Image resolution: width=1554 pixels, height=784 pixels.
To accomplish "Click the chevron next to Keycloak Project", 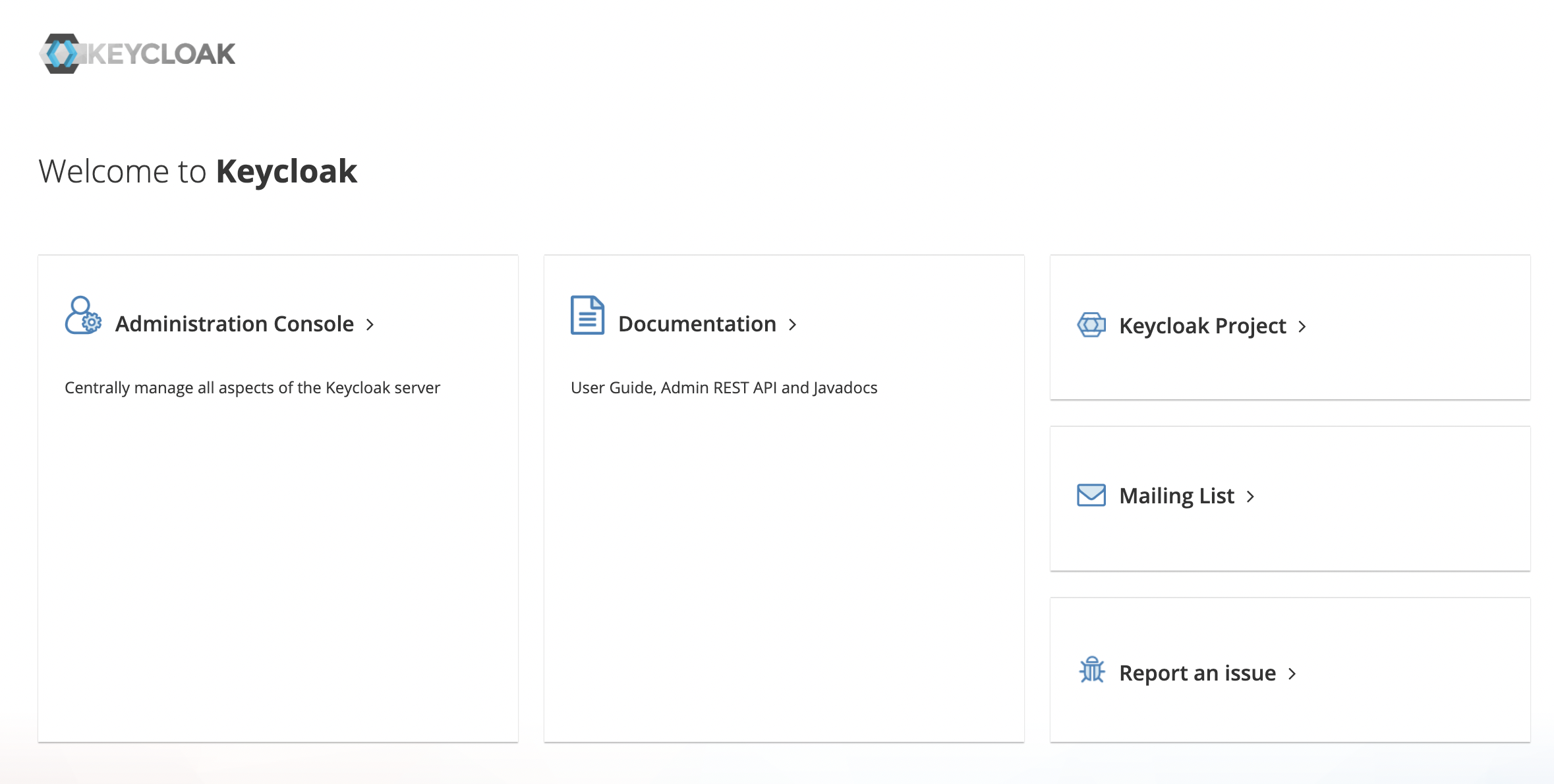I will pyautogui.click(x=1302, y=325).
